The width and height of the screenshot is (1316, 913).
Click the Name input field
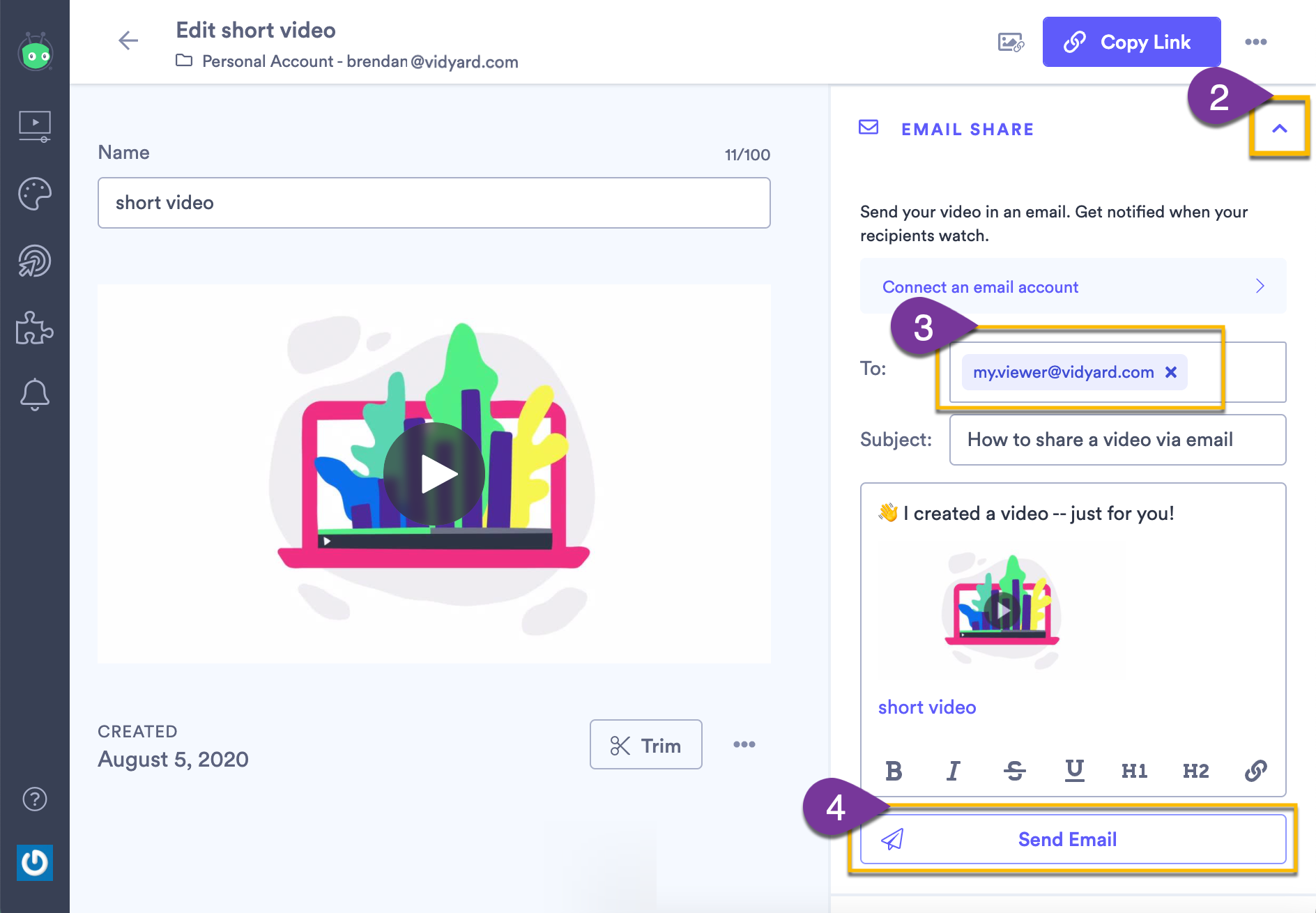(434, 203)
